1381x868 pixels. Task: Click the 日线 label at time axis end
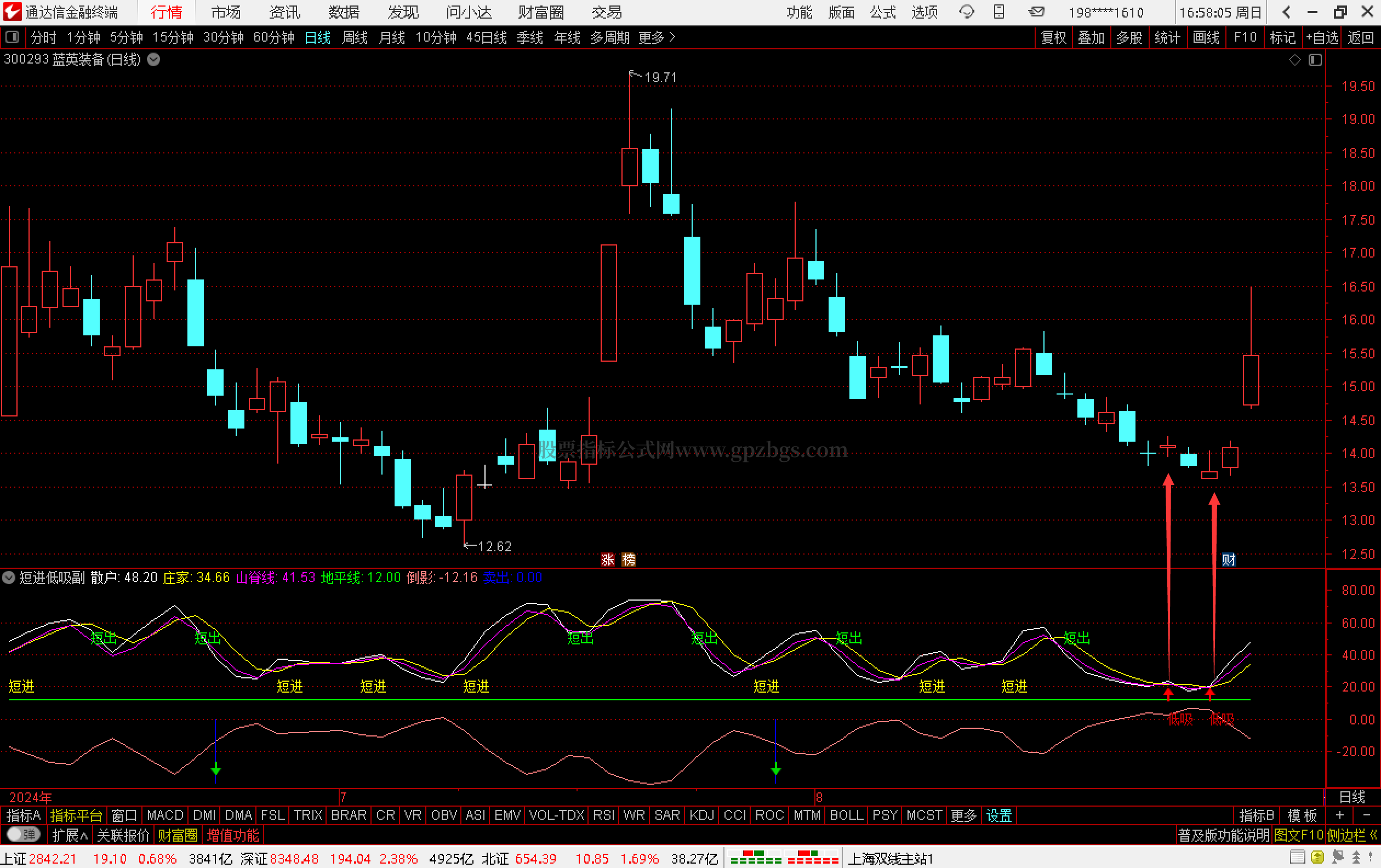point(1352,796)
